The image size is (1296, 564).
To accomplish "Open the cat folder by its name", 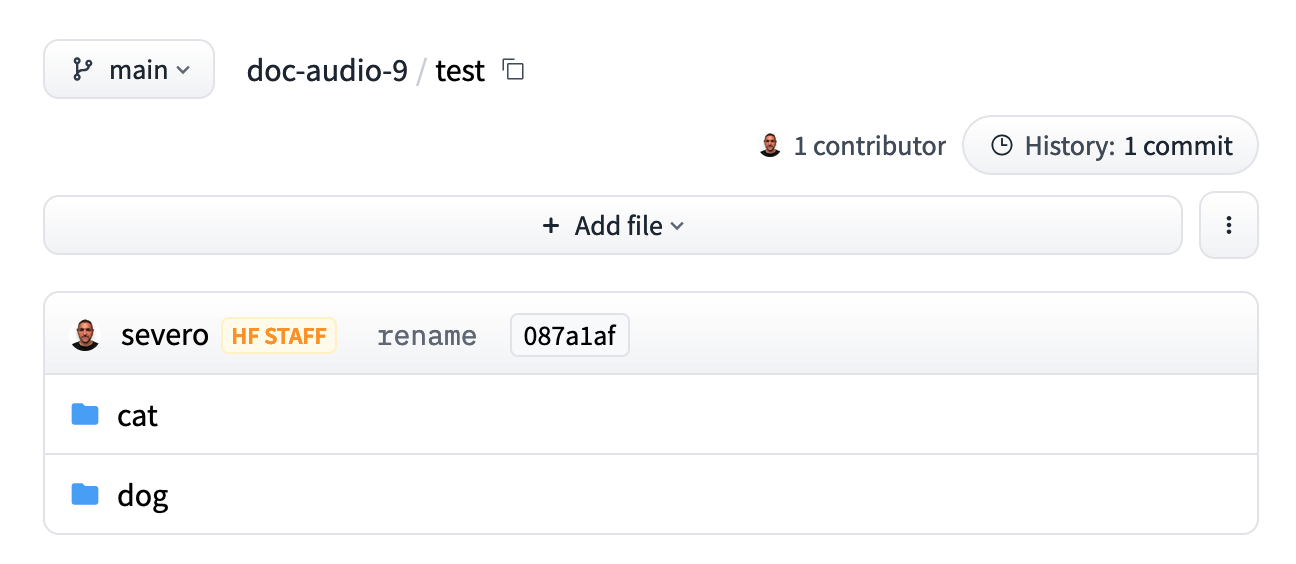I will 138,415.
